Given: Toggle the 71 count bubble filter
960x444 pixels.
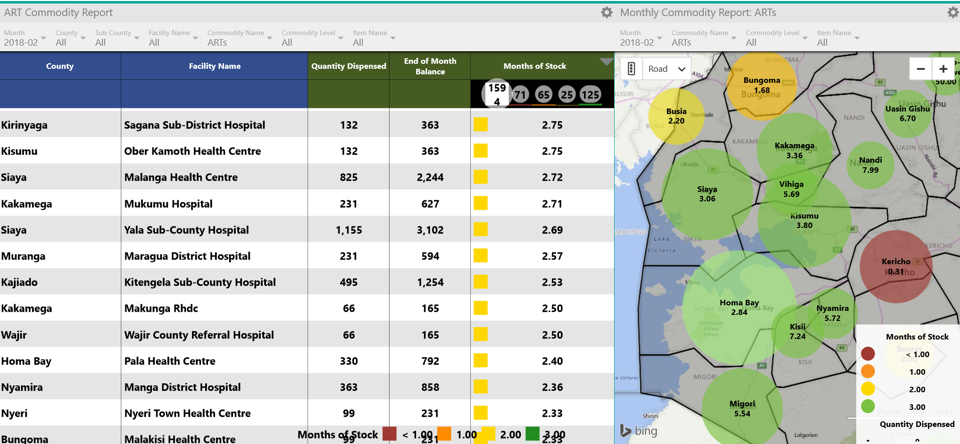Looking at the screenshot, I should pyautogui.click(x=520, y=95).
